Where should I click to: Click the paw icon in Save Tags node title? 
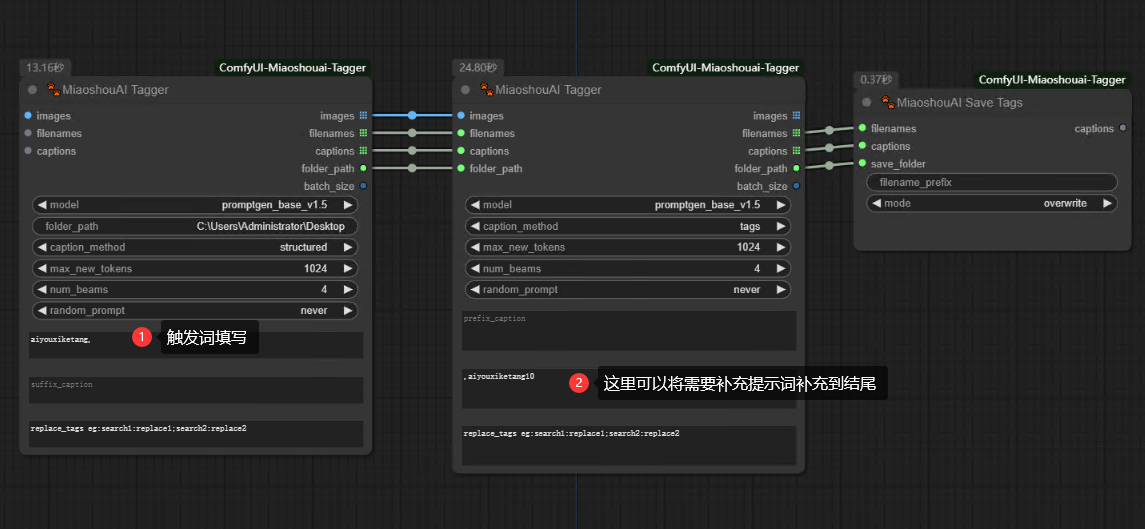pyautogui.click(x=887, y=102)
